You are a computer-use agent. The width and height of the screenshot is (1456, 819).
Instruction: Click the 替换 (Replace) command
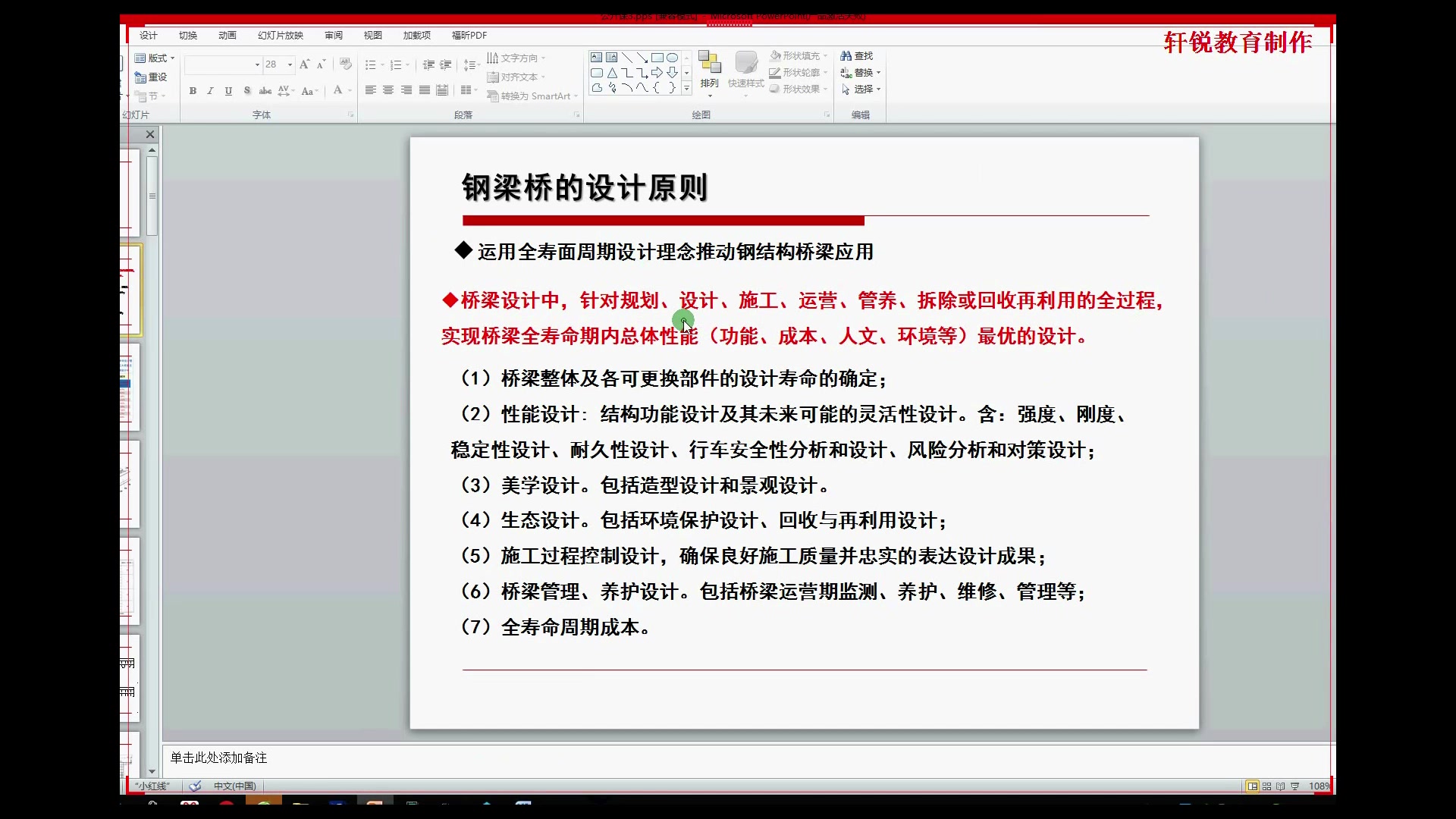[x=860, y=72]
